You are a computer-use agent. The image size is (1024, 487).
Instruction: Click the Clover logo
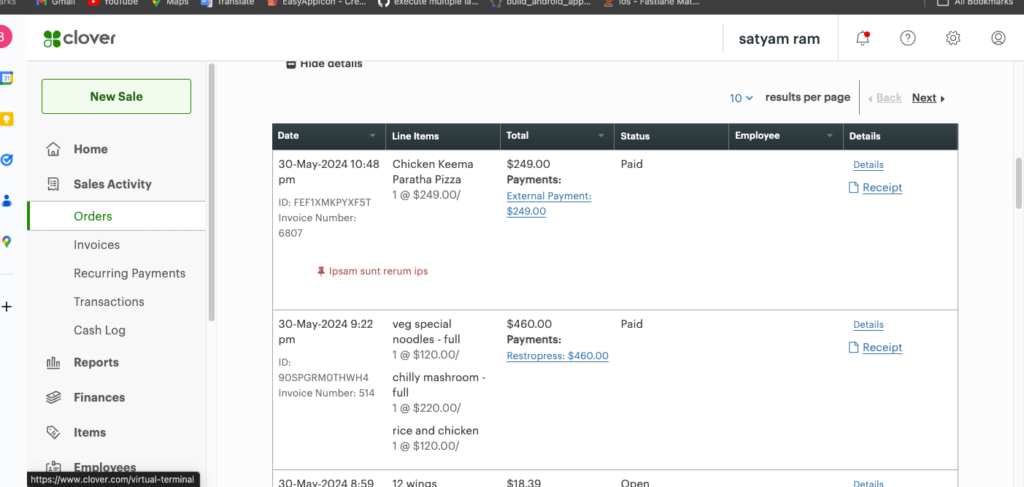[x=80, y=39]
